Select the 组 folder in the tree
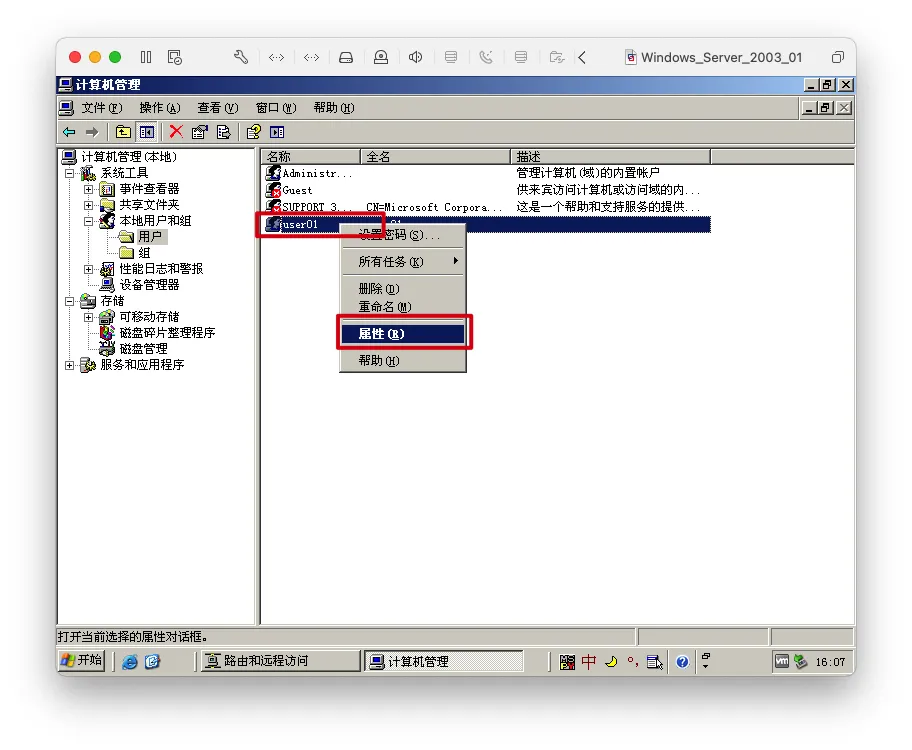This screenshot has width=912, height=750. (144, 253)
